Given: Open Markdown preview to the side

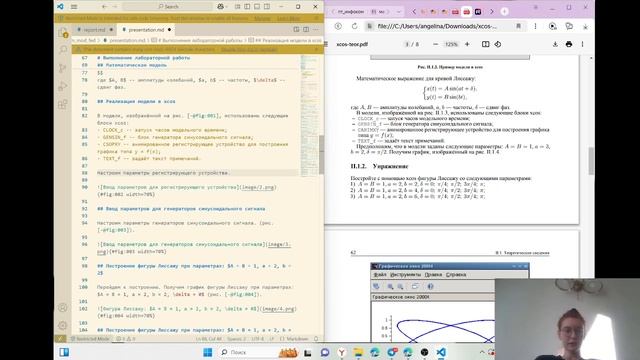Looking at the screenshot, I should click(x=296, y=29).
